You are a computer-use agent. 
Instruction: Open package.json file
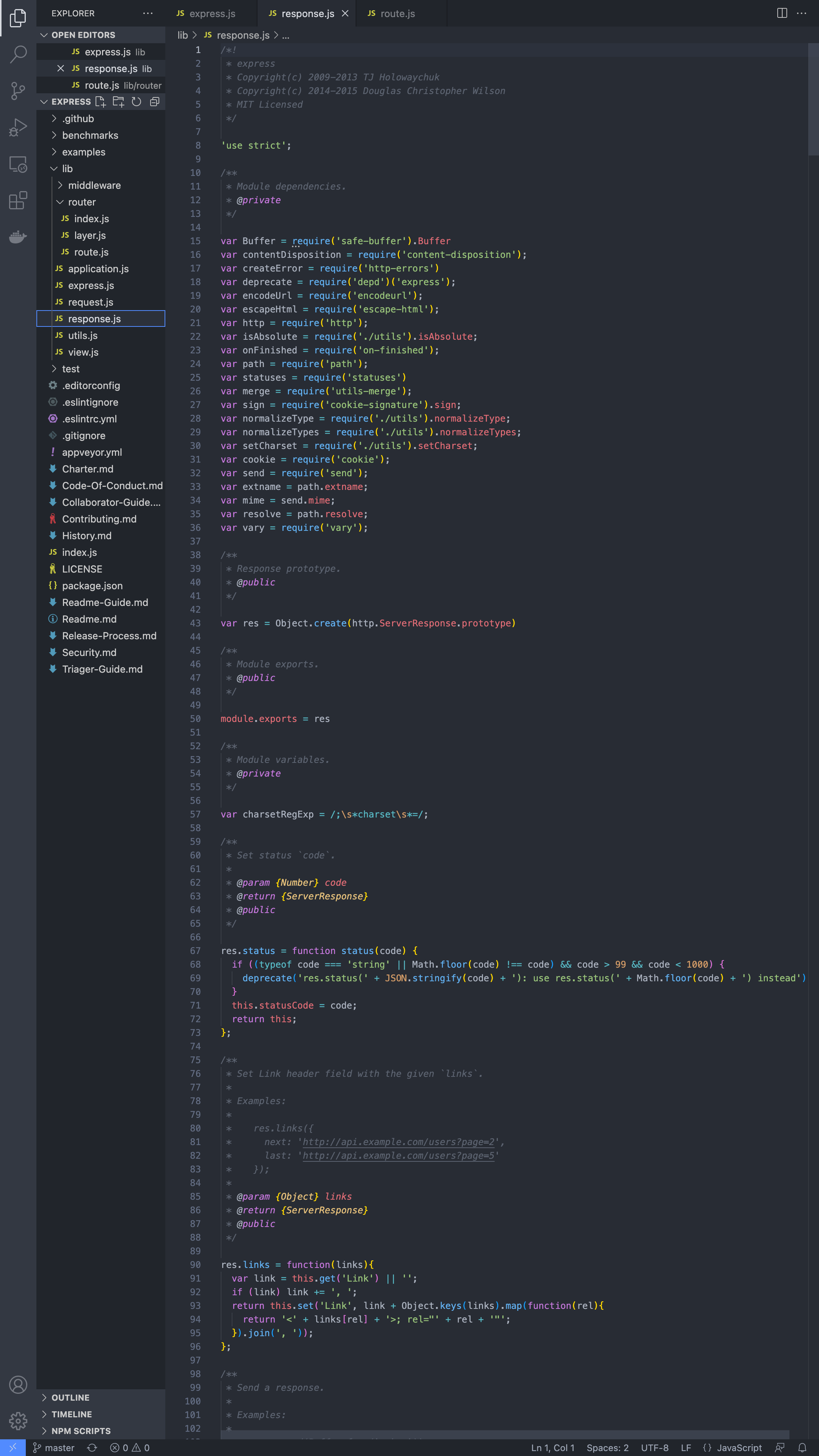pyautogui.click(x=100, y=585)
